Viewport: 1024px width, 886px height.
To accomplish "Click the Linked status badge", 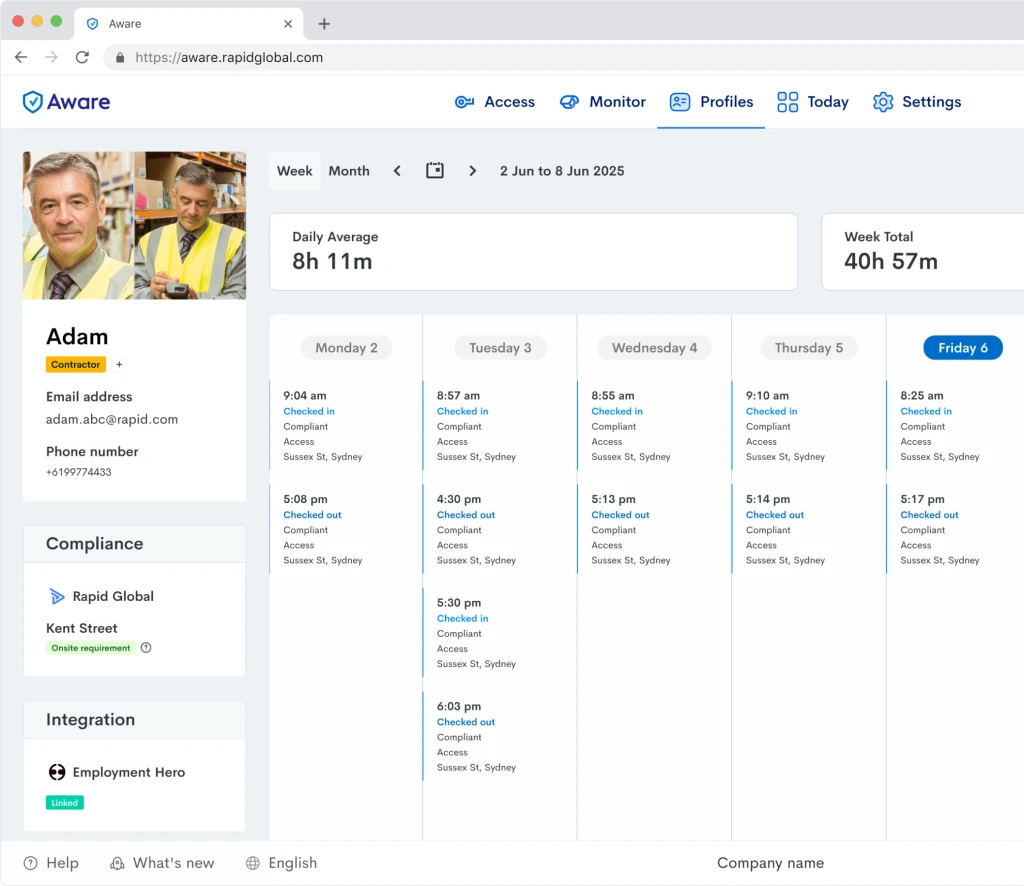I will coord(65,803).
